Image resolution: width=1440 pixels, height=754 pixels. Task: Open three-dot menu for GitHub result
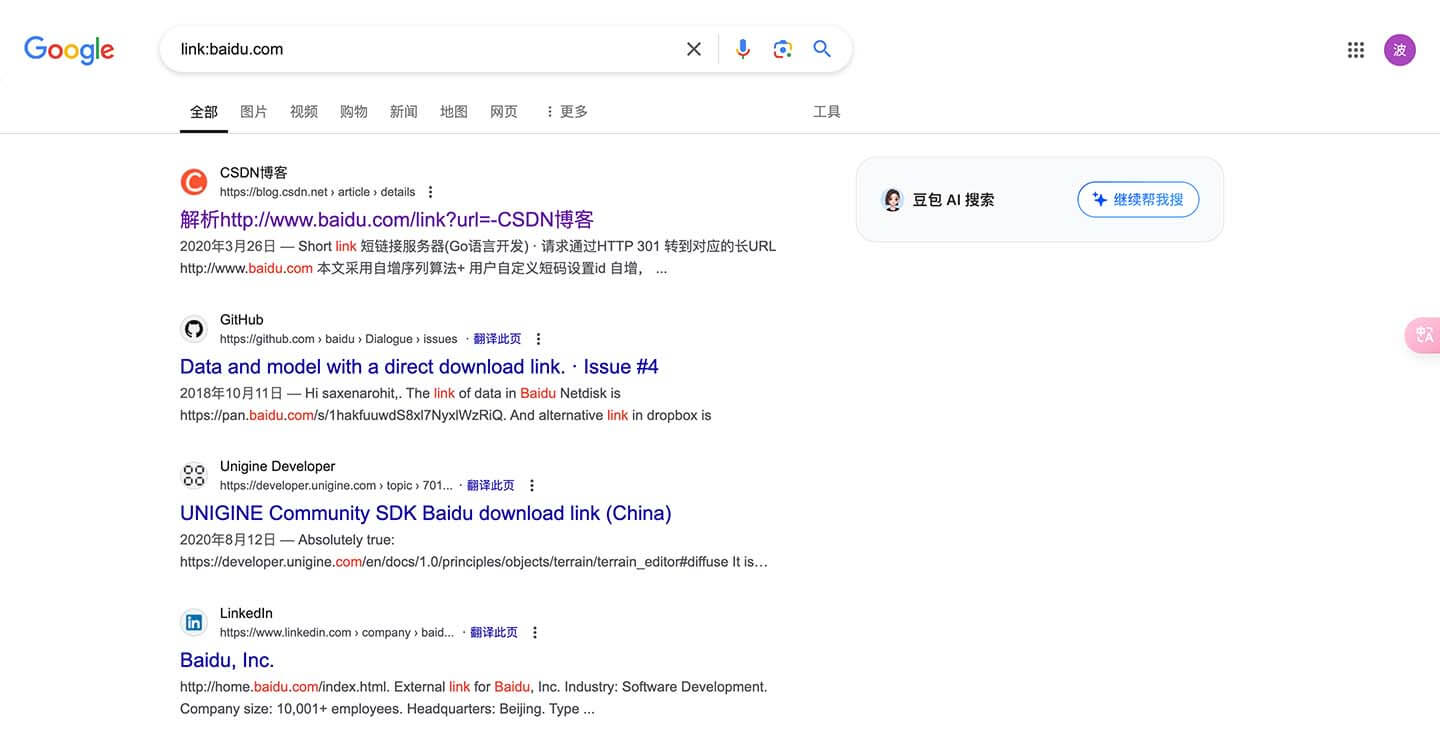[539, 339]
